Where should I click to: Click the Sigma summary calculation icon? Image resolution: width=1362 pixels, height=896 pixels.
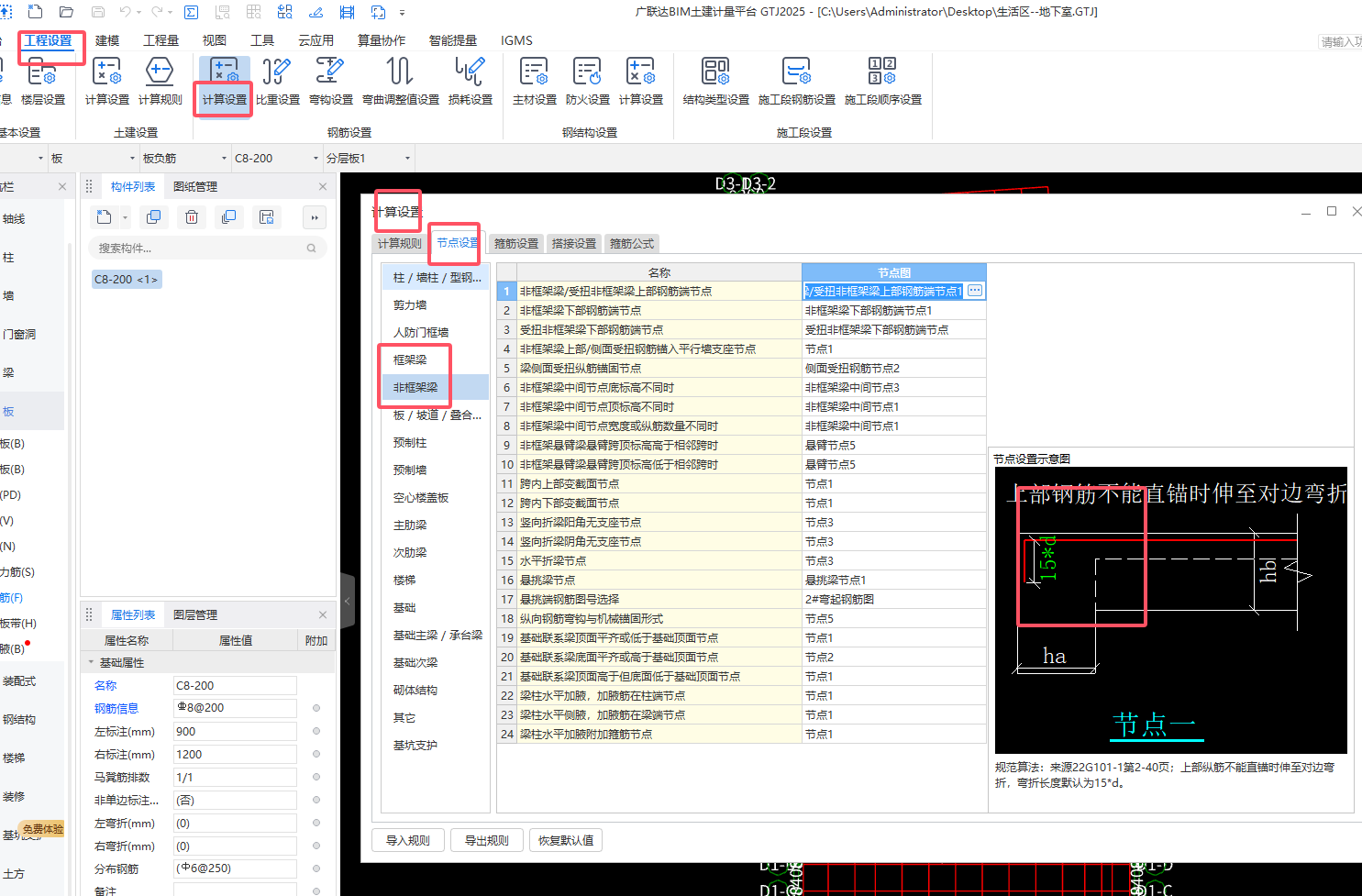[x=191, y=12]
